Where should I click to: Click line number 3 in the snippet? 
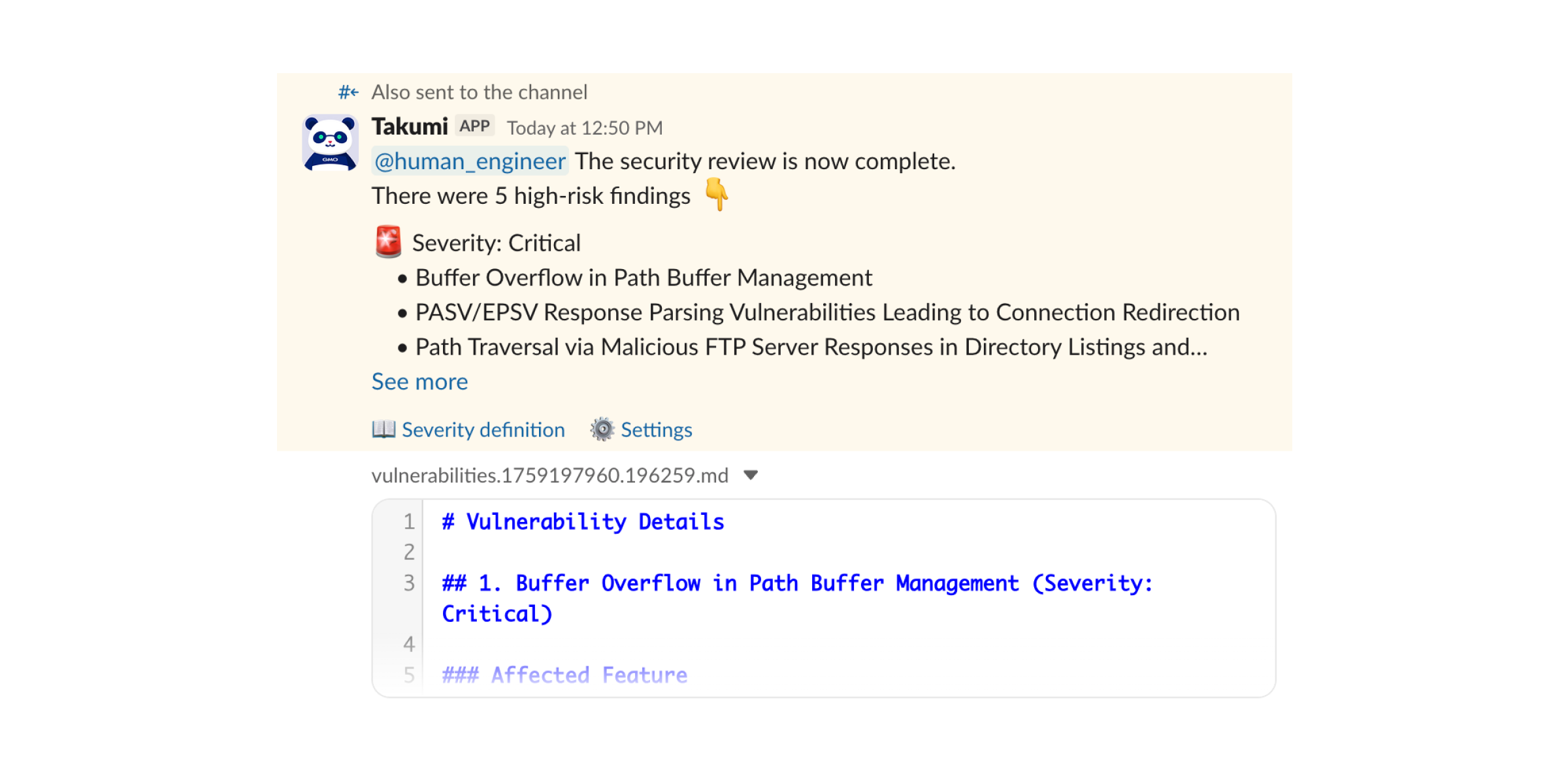(409, 582)
